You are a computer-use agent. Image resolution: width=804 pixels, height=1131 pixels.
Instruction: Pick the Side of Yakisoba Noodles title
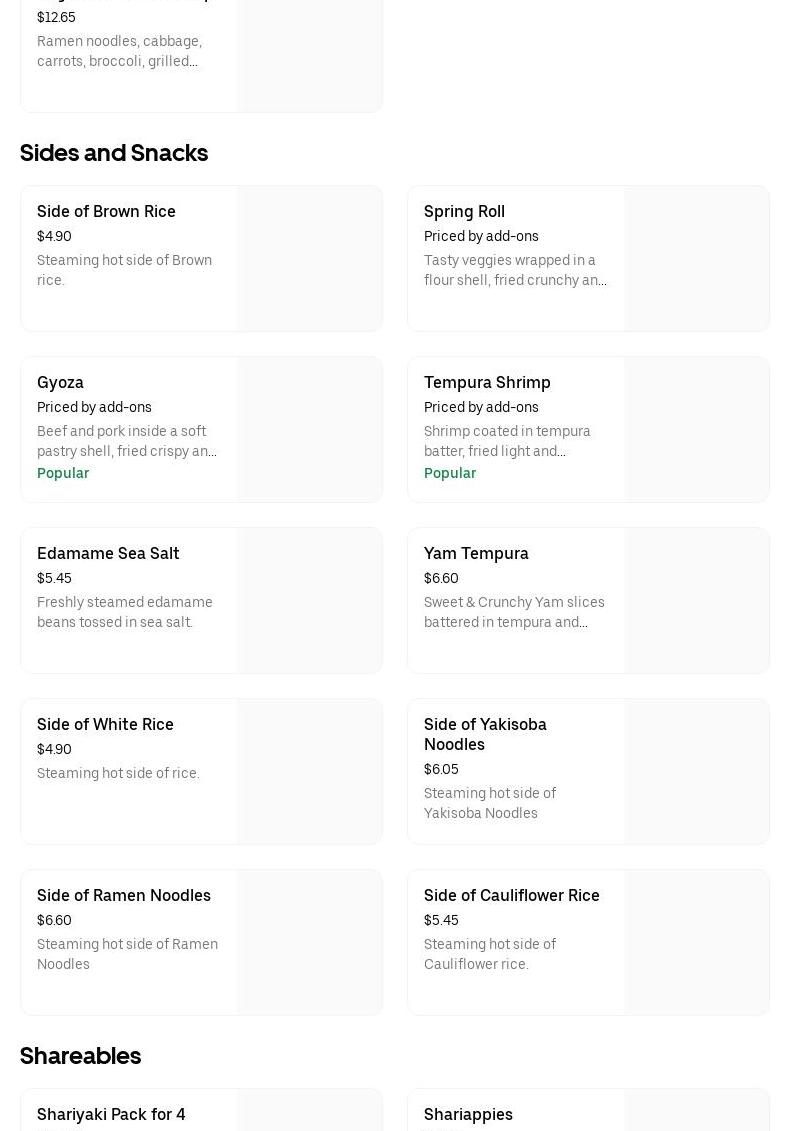click(x=485, y=734)
